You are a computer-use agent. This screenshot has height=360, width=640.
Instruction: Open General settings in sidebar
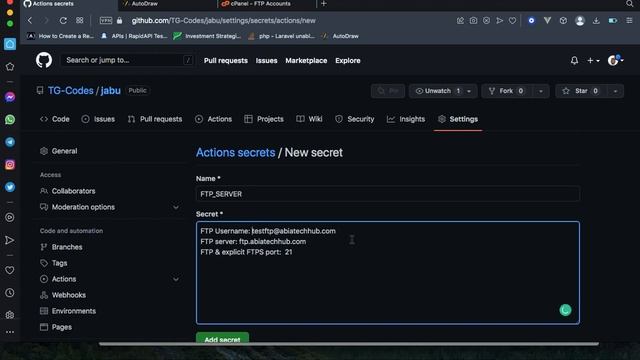tap(64, 151)
